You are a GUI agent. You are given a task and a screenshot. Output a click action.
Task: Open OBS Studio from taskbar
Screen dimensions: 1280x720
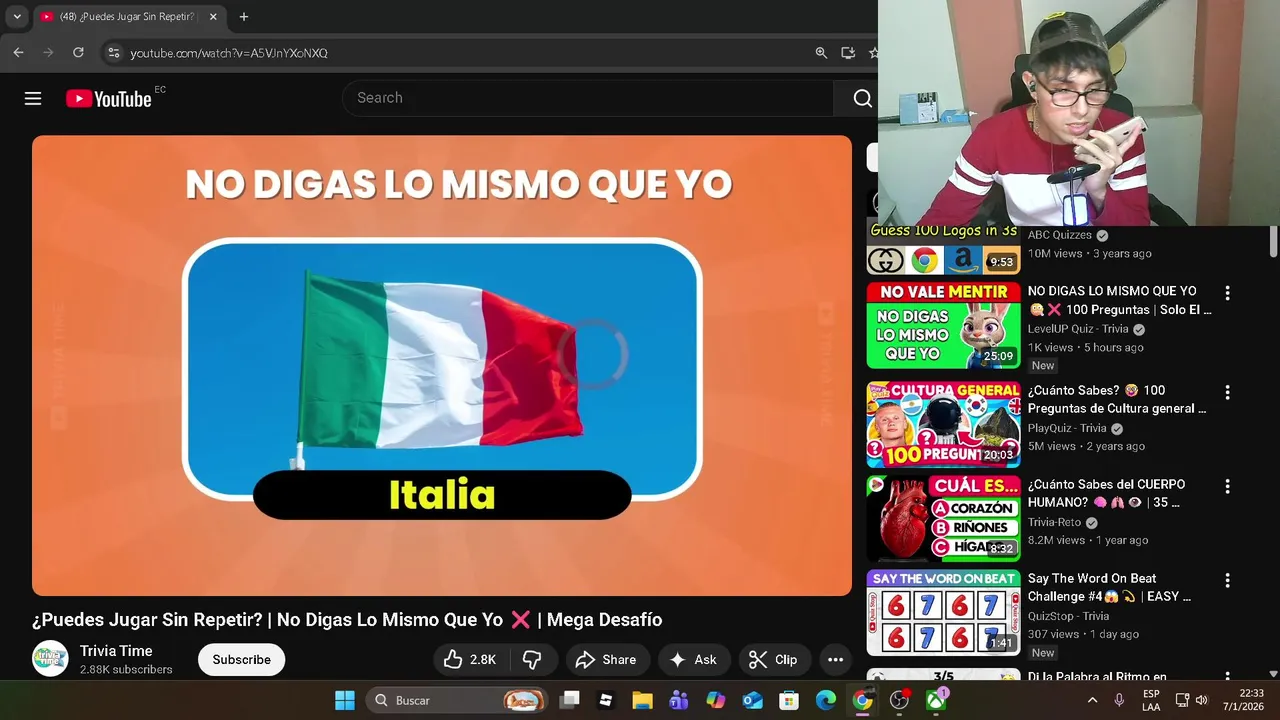(x=899, y=700)
